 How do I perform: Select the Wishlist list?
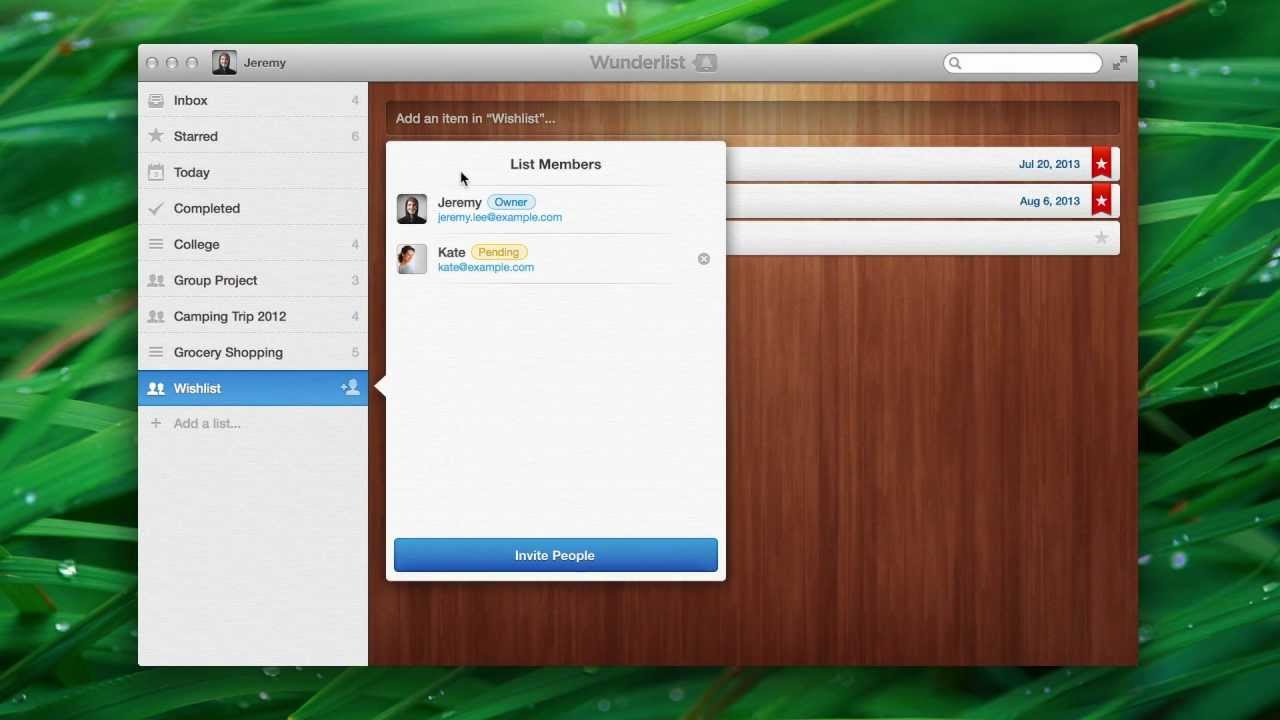(x=253, y=388)
